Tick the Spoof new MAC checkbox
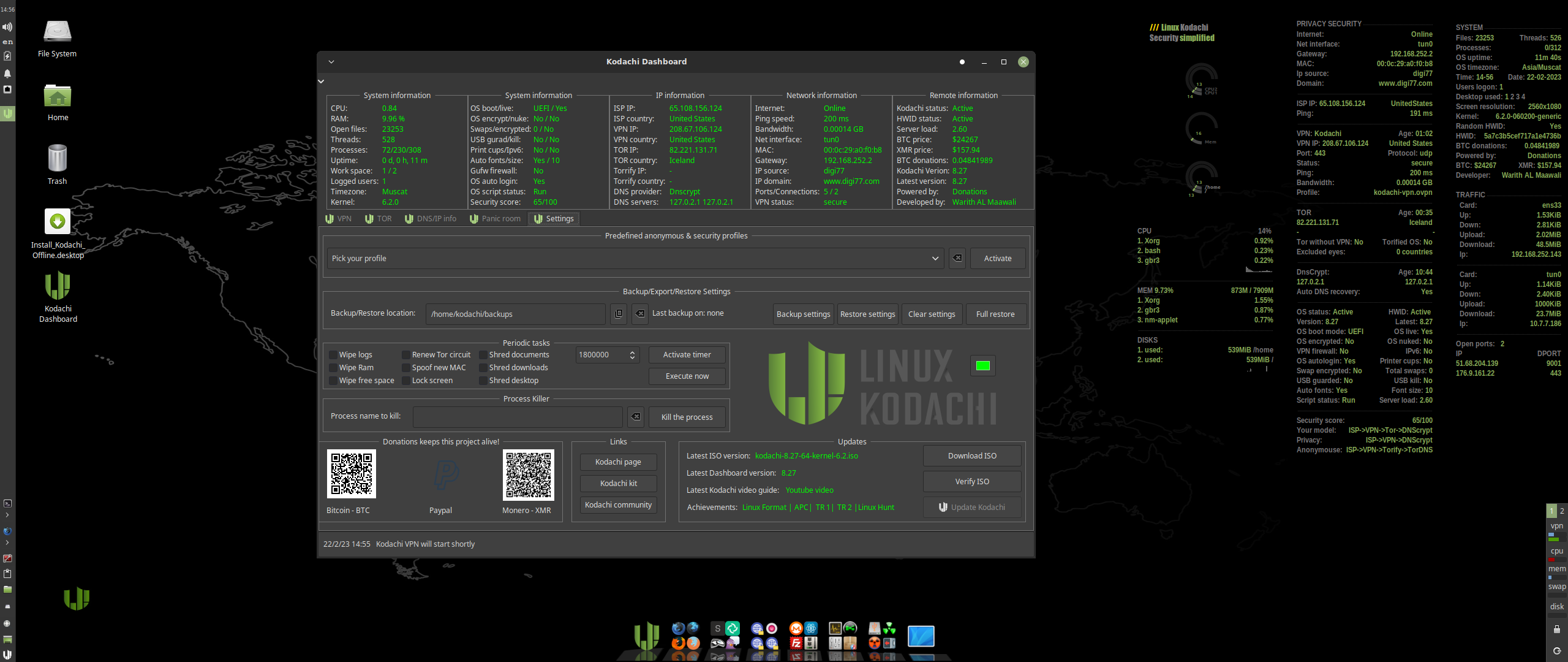This screenshot has height=662, width=1568. 405,368
